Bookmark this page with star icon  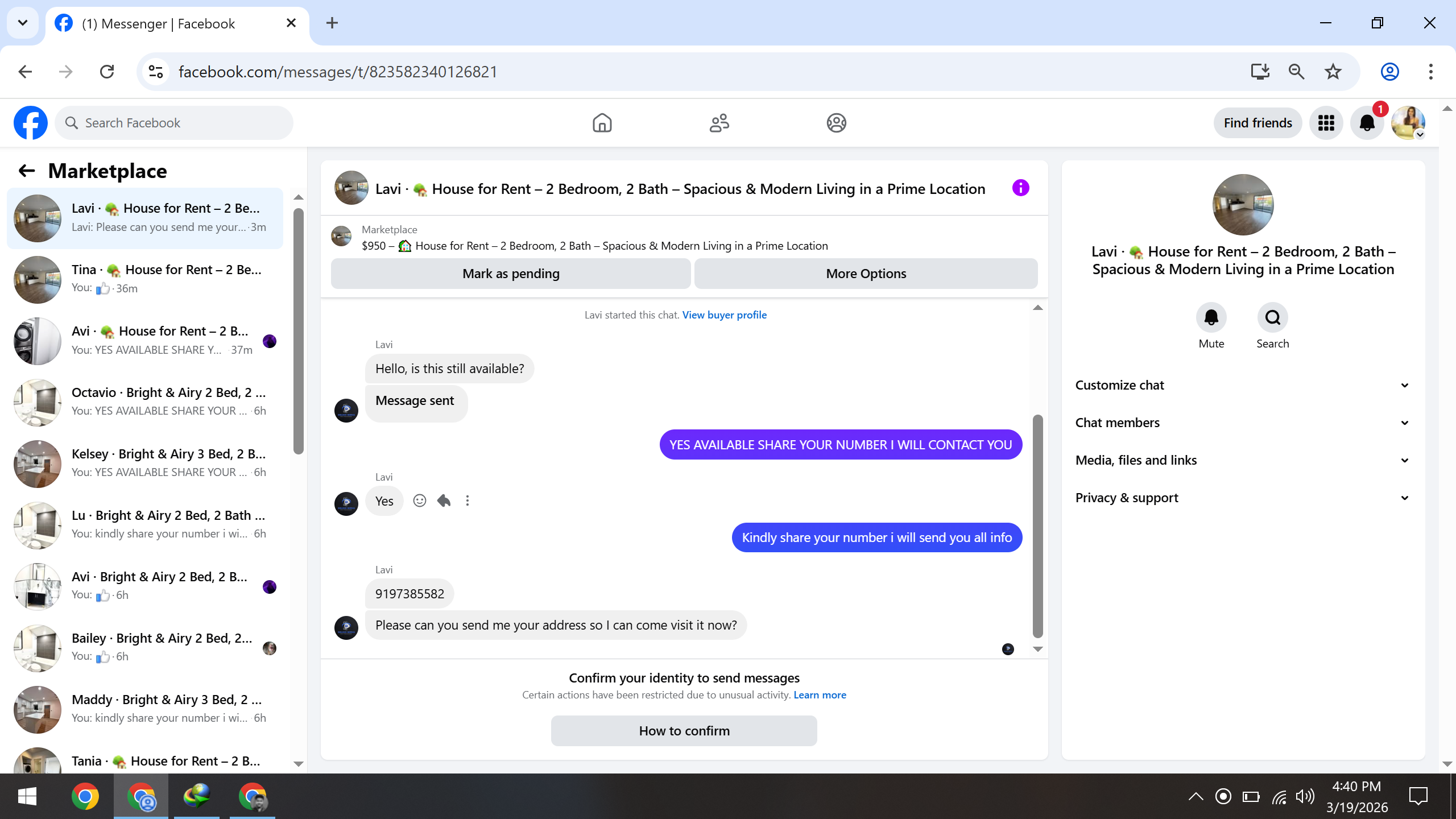[x=1333, y=72]
